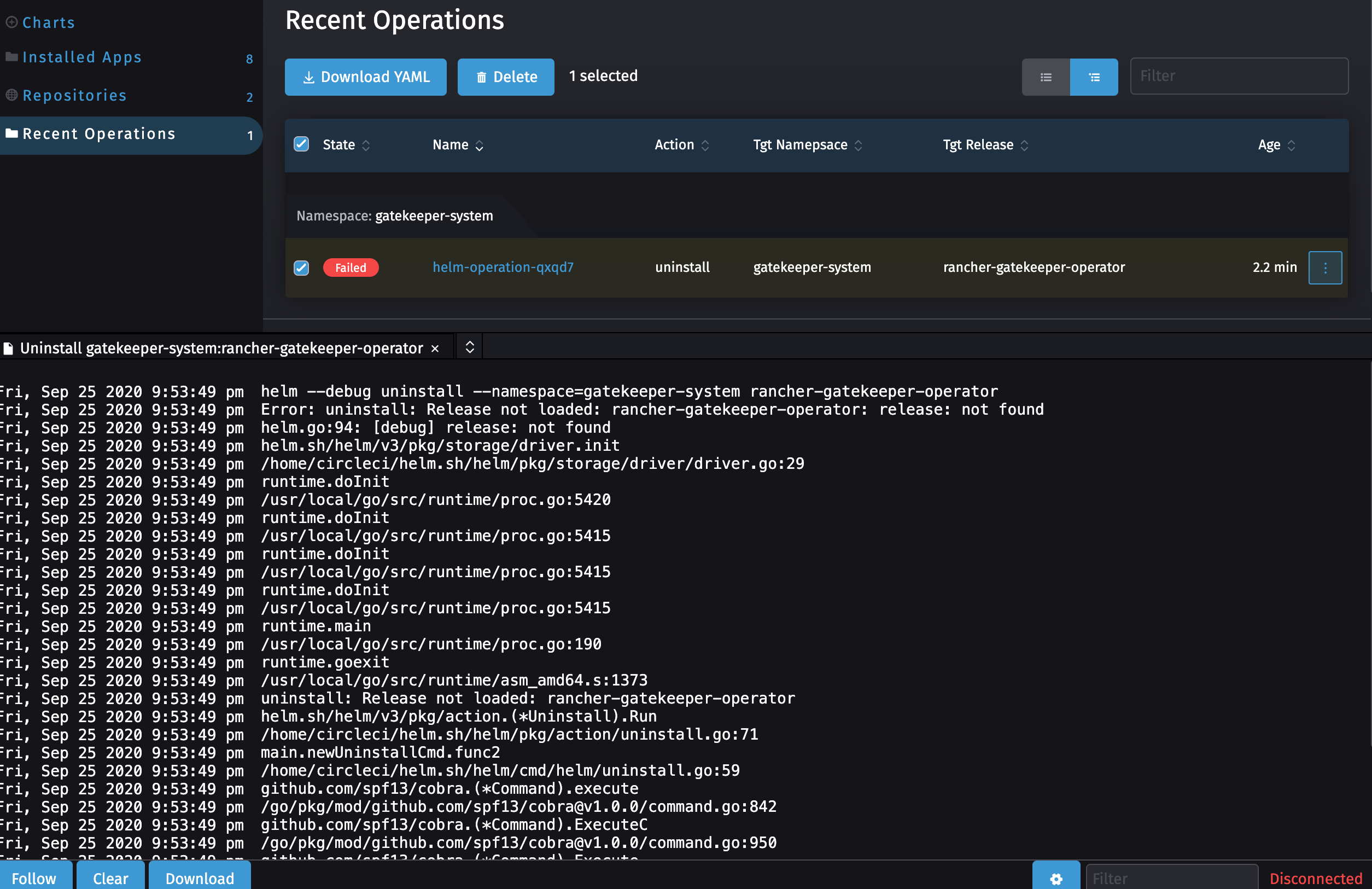Select the Repositories globe icon

(x=11, y=95)
